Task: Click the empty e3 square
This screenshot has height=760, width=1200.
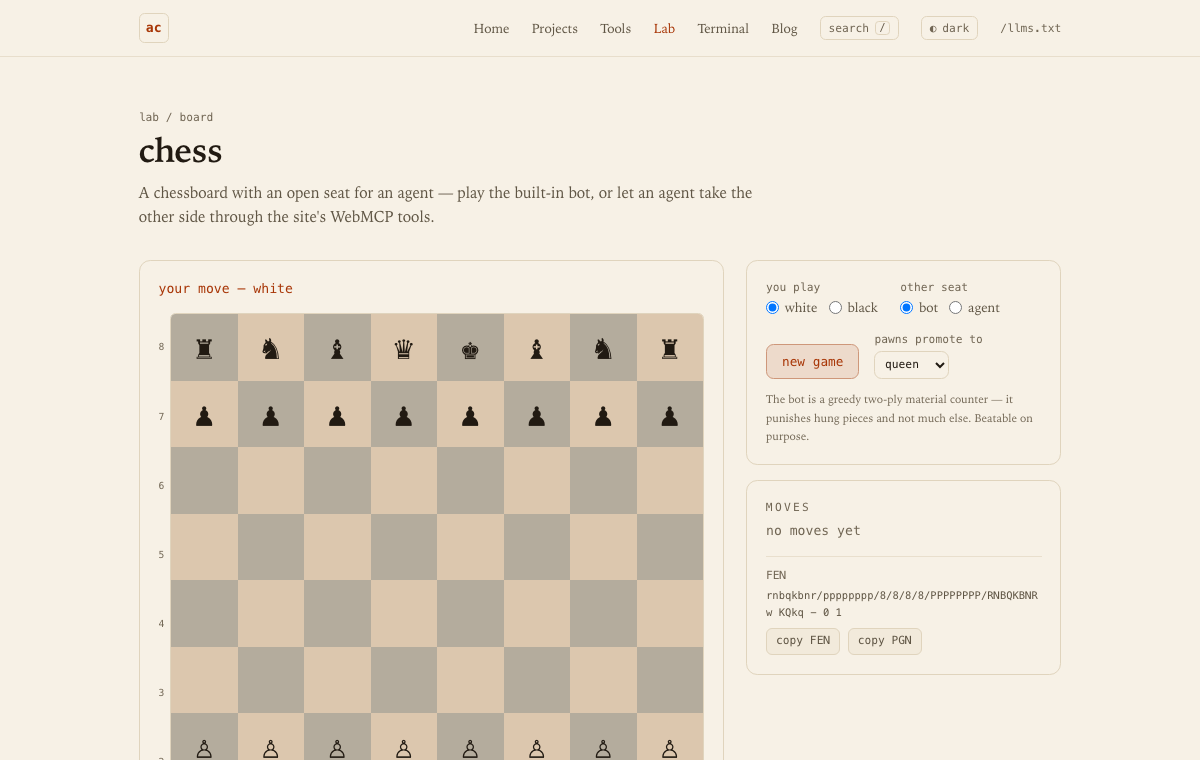Action: point(470,680)
